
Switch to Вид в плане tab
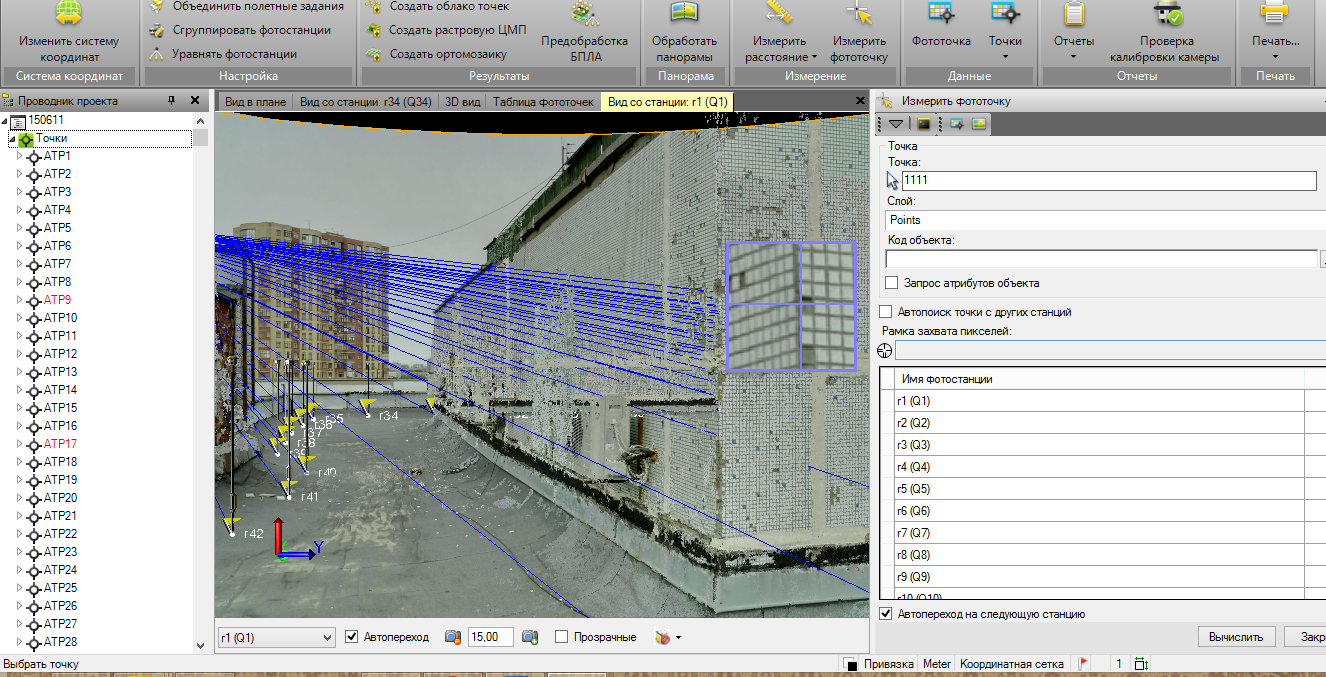point(255,102)
